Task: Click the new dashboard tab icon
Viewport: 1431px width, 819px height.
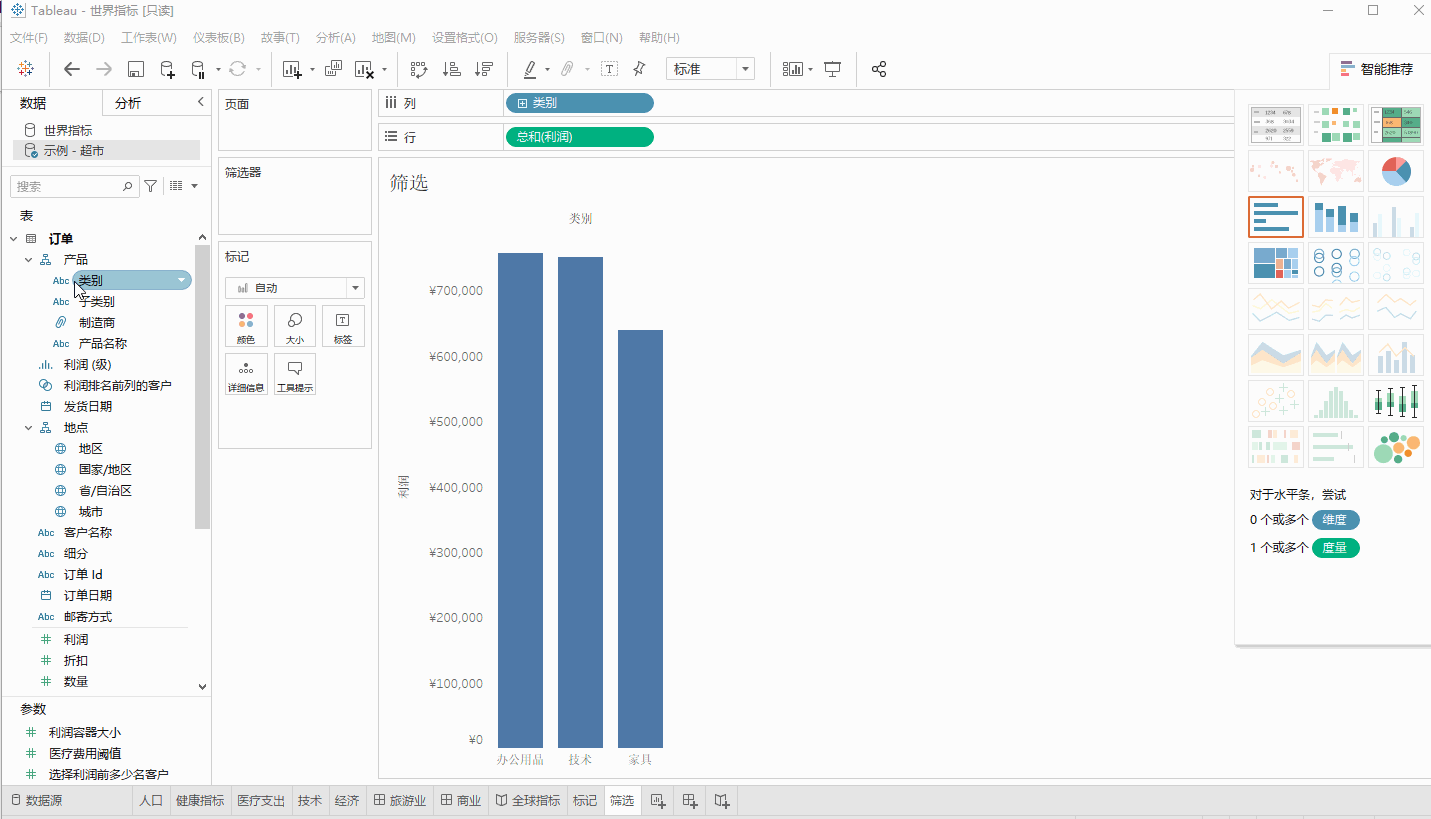Action: [x=690, y=801]
